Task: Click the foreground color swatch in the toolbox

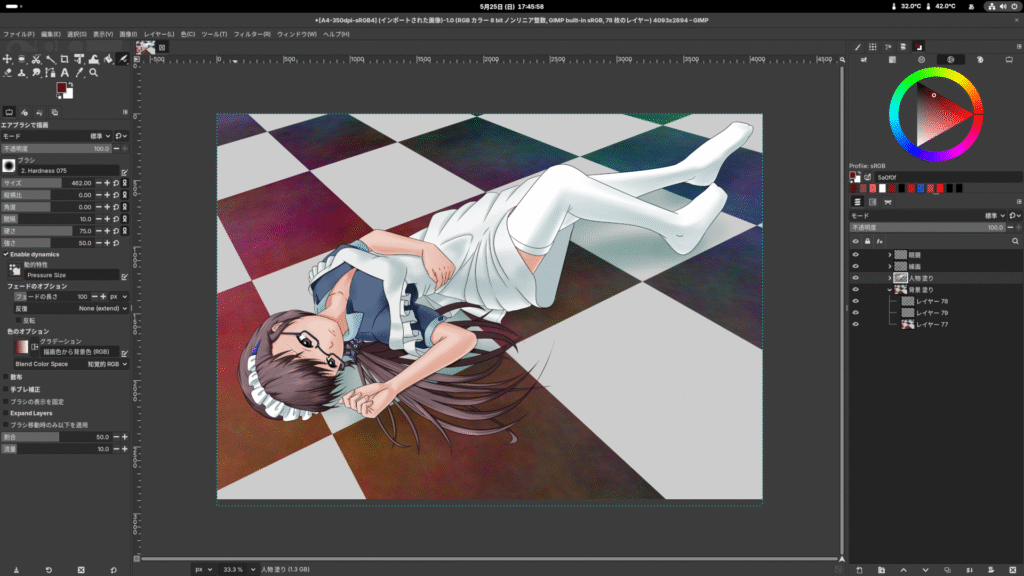Action: [x=61, y=88]
